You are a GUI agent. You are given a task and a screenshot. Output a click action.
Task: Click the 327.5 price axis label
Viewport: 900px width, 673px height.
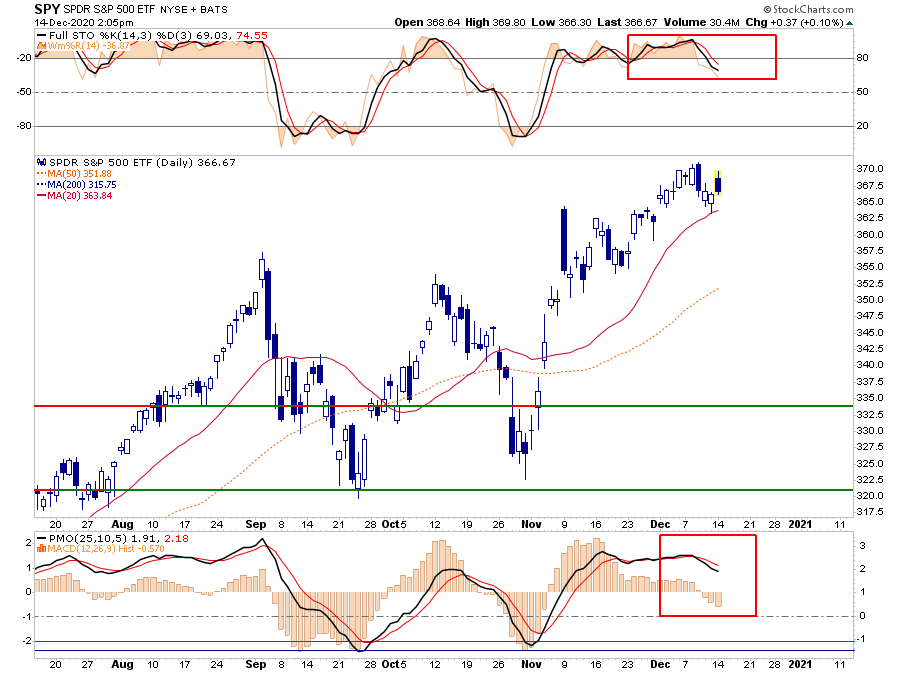click(x=870, y=447)
